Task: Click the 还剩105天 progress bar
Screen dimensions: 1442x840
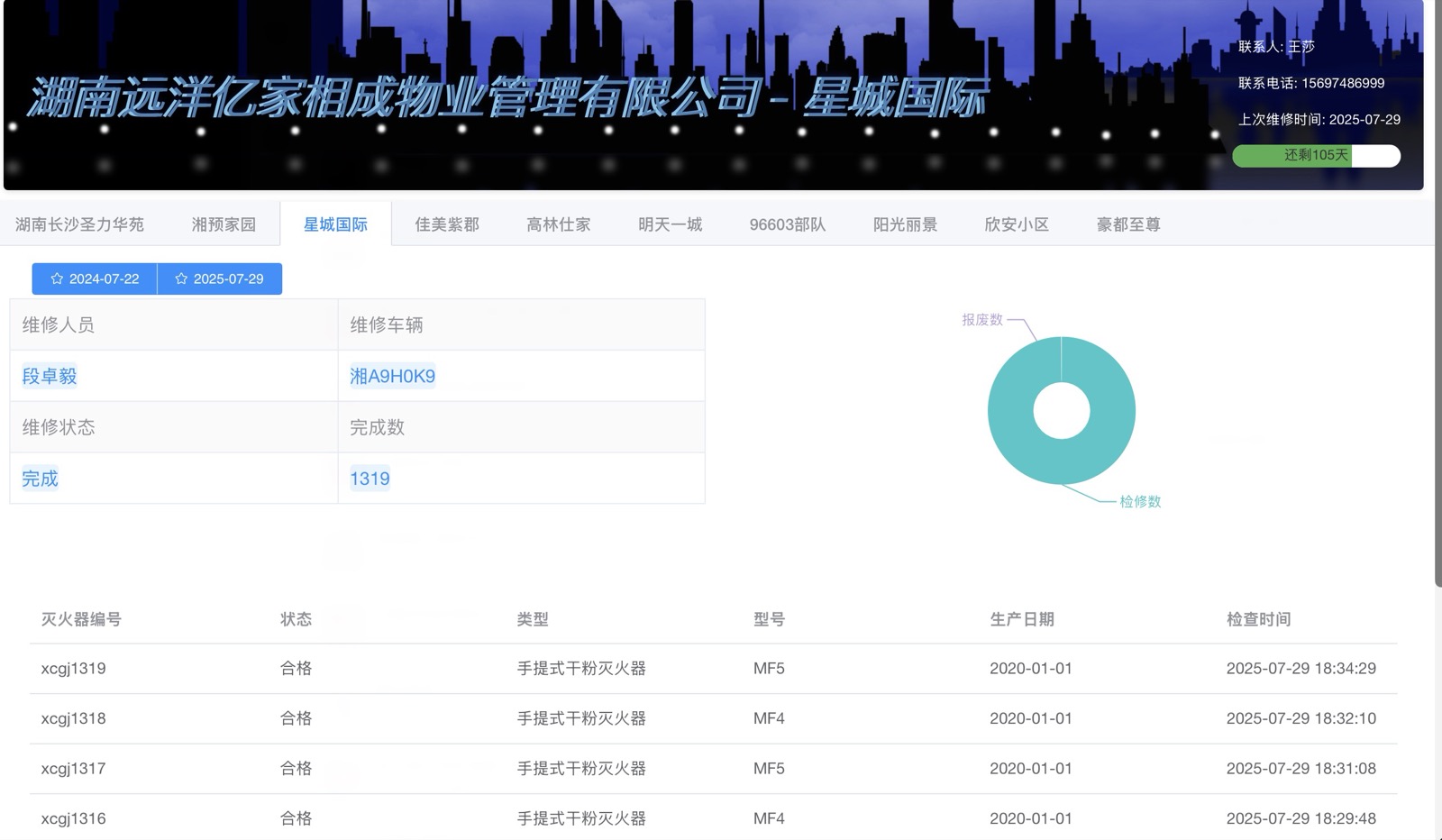Action: pyautogui.click(x=1316, y=156)
